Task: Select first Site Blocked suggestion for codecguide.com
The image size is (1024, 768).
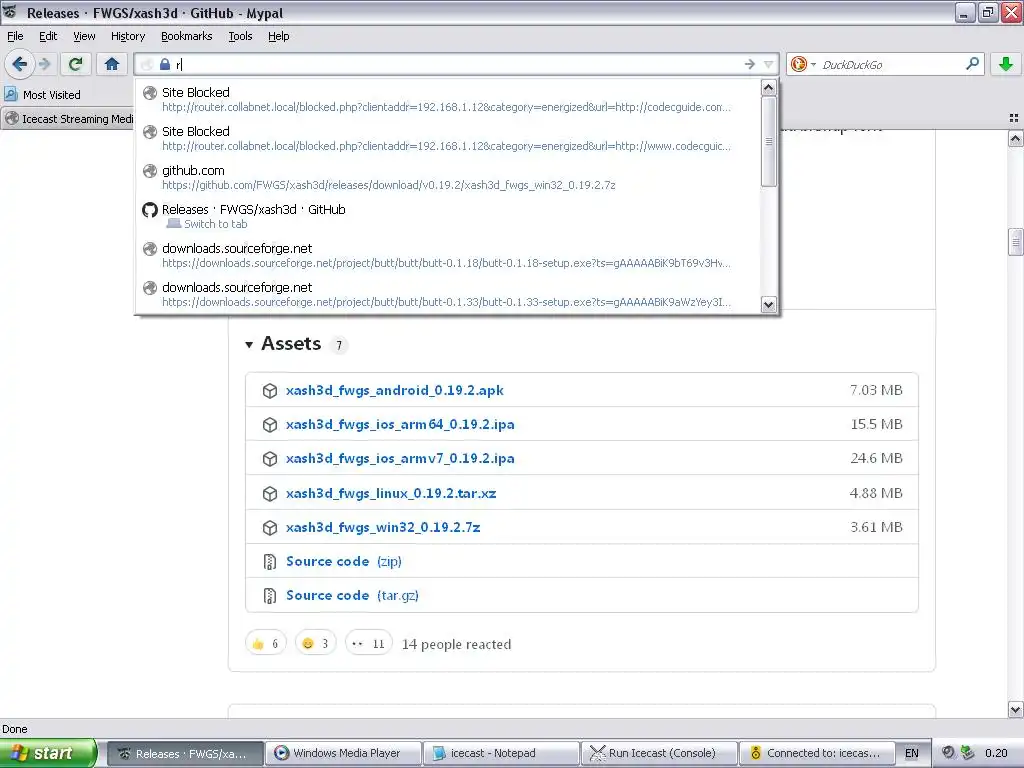Action: pos(447,99)
